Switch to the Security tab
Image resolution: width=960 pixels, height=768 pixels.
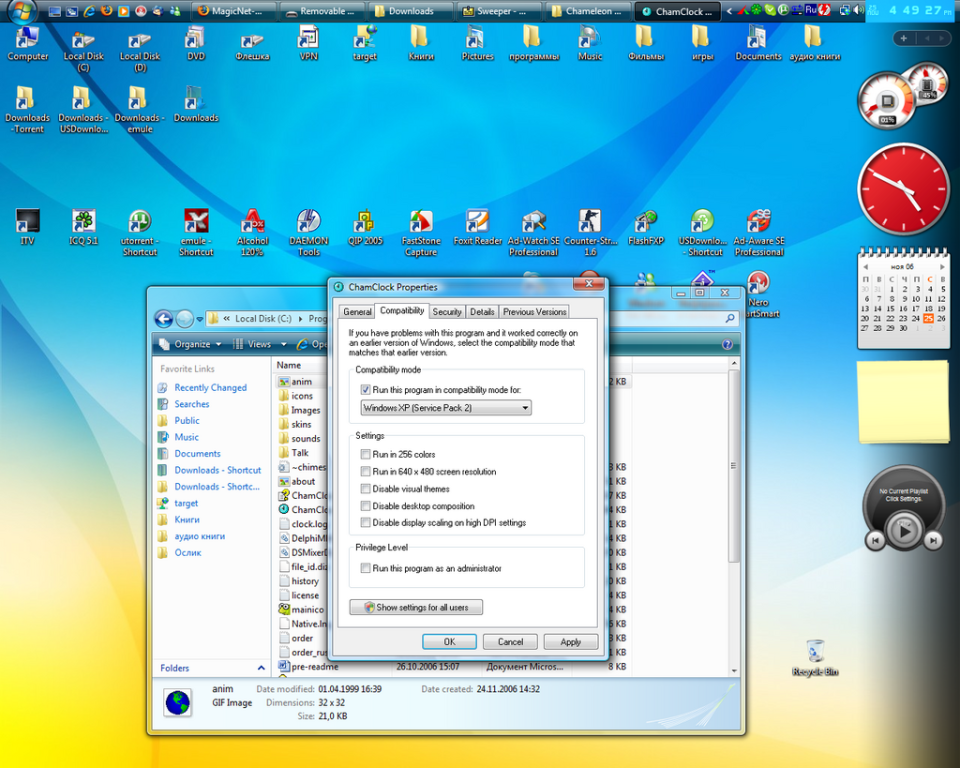coord(447,312)
